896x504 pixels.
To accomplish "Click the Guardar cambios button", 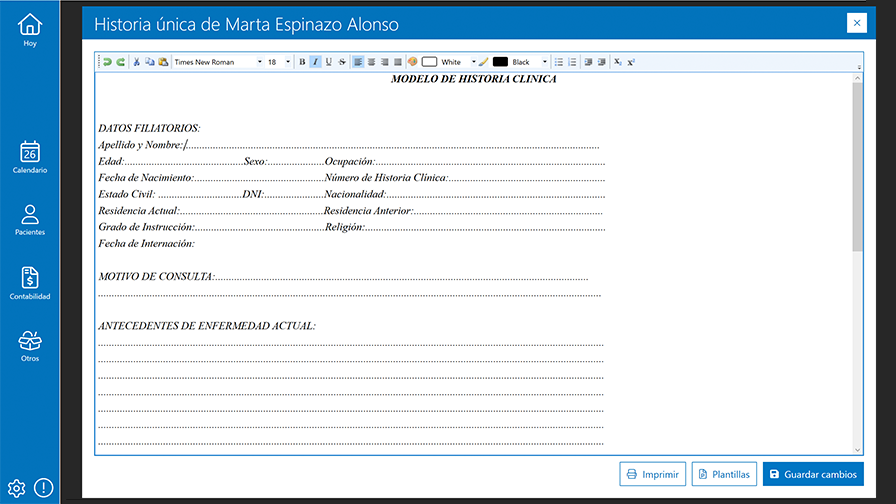I will 814,473.
